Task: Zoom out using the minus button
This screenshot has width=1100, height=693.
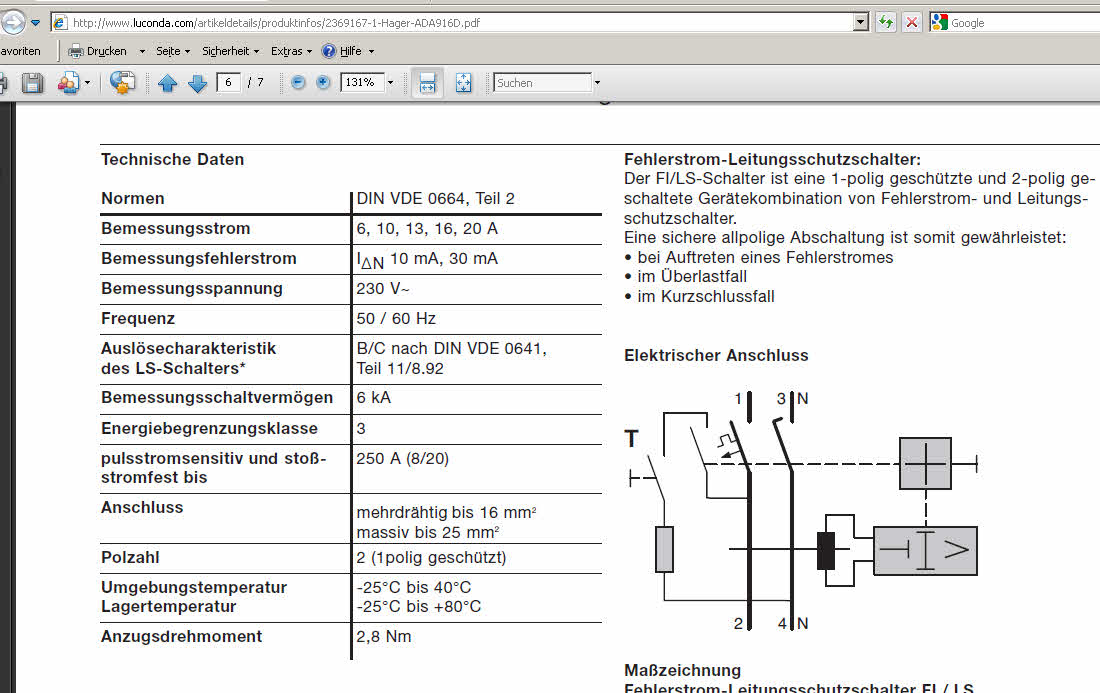Action: (298, 82)
